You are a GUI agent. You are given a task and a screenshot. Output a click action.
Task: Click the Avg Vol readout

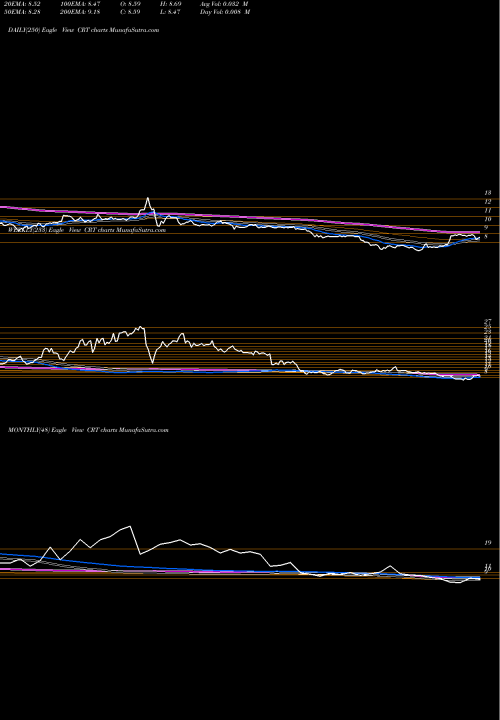(x=225, y=4)
